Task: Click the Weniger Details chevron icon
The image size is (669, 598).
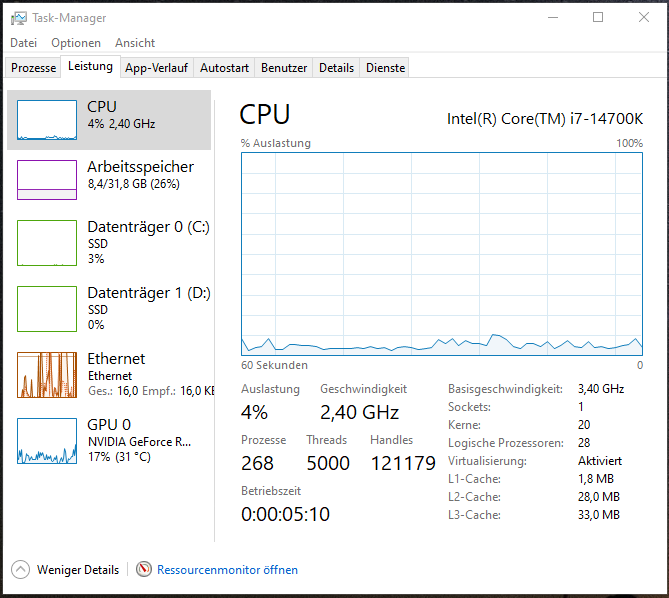Action: click(x=20, y=569)
